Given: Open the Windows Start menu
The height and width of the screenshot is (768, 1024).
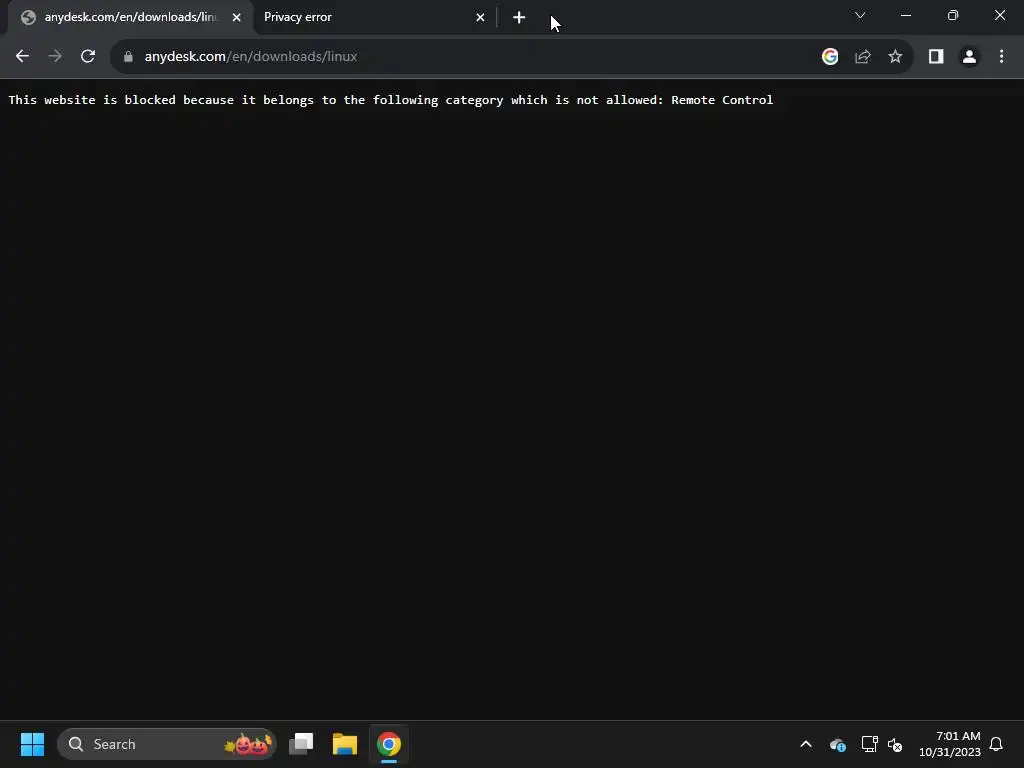Looking at the screenshot, I should tap(32, 744).
